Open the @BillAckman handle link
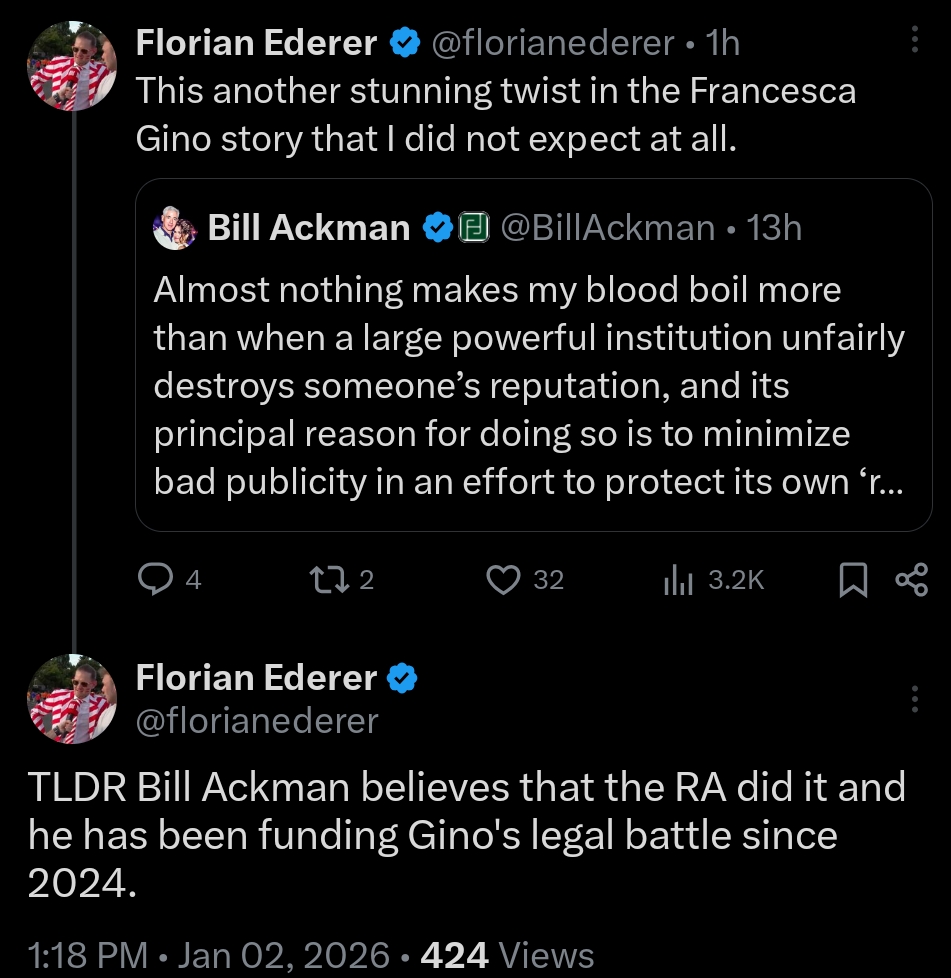The width and height of the screenshot is (951, 978). pos(606,228)
